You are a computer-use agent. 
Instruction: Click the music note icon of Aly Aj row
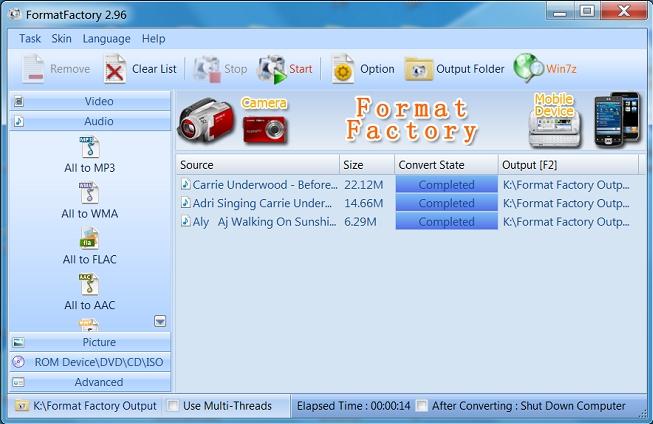tap(186, 221)
